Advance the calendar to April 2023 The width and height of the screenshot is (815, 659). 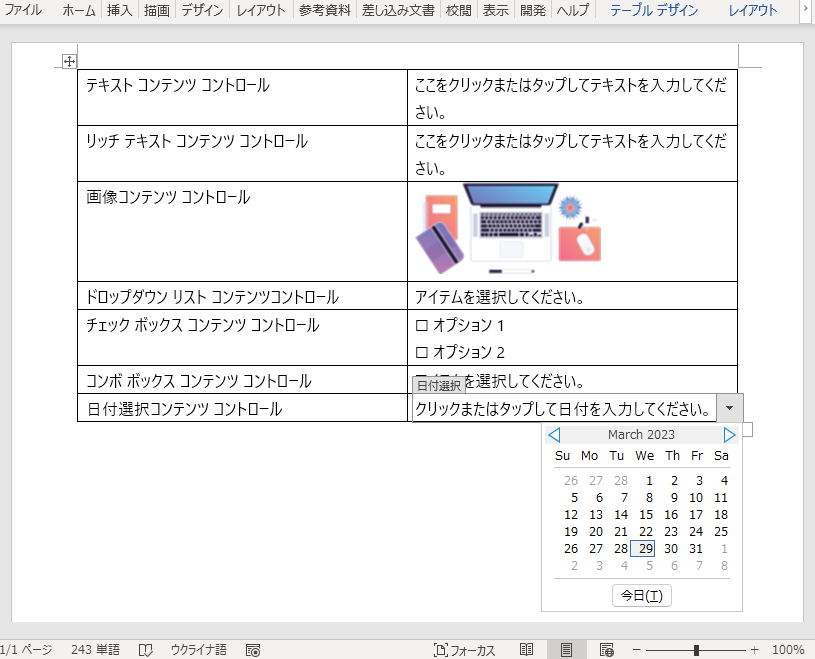tap(729, 434)
